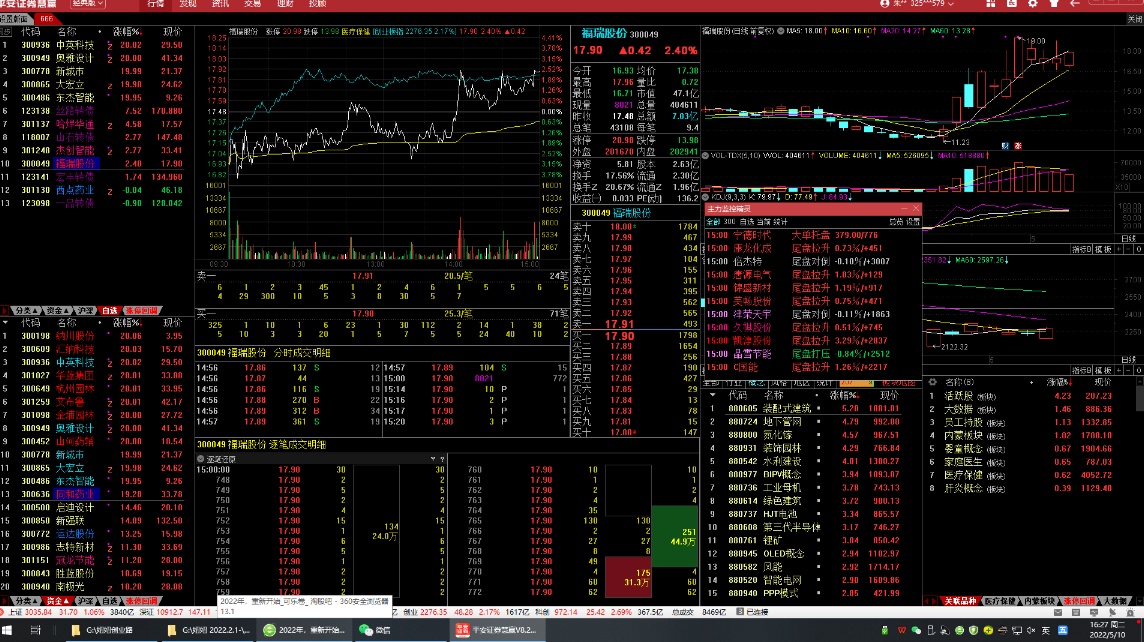Open the Windows Start button
The height and width of the screenshot is (642, 1144).
click(x=7, y=630)
